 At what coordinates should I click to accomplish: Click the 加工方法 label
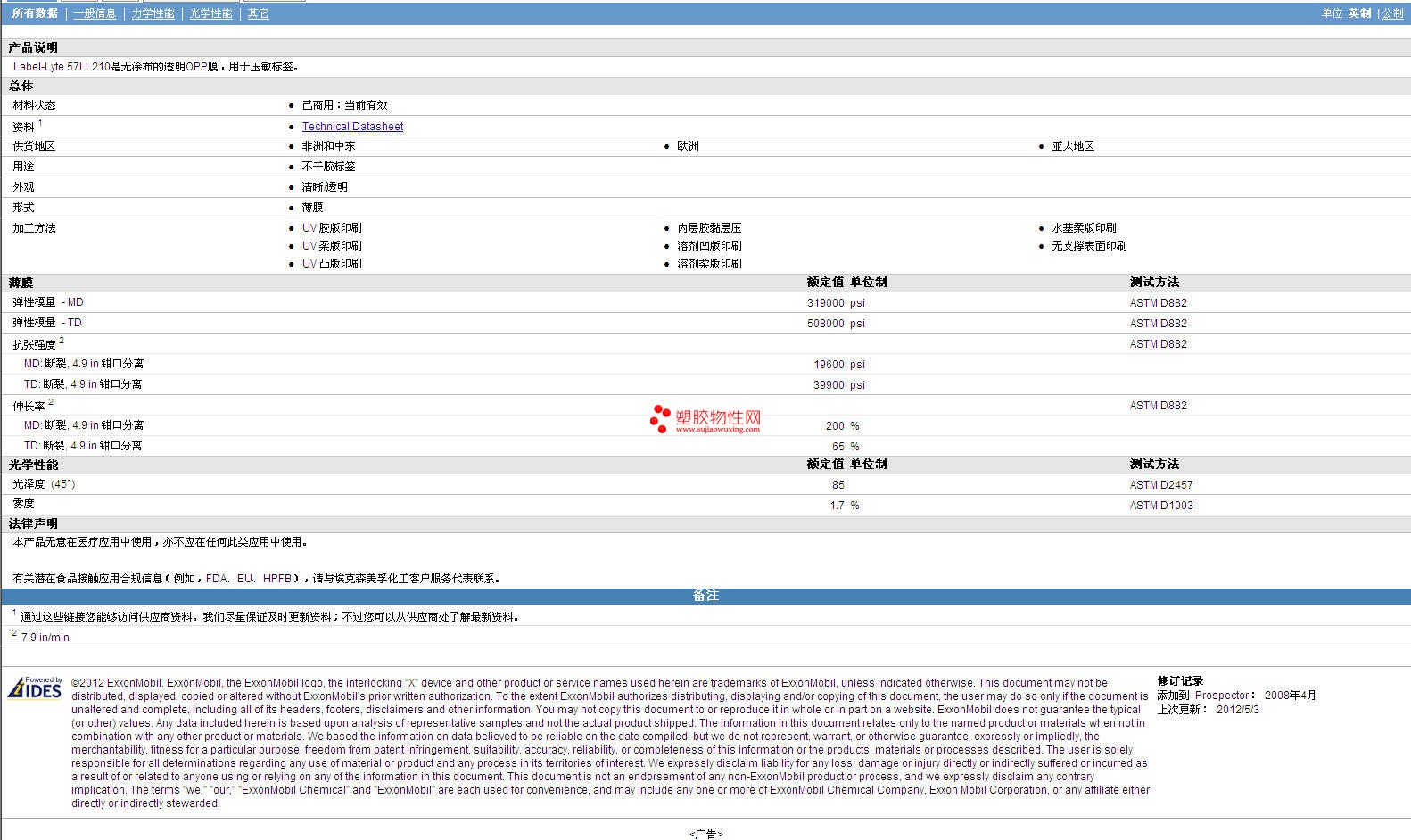[34, 228]
